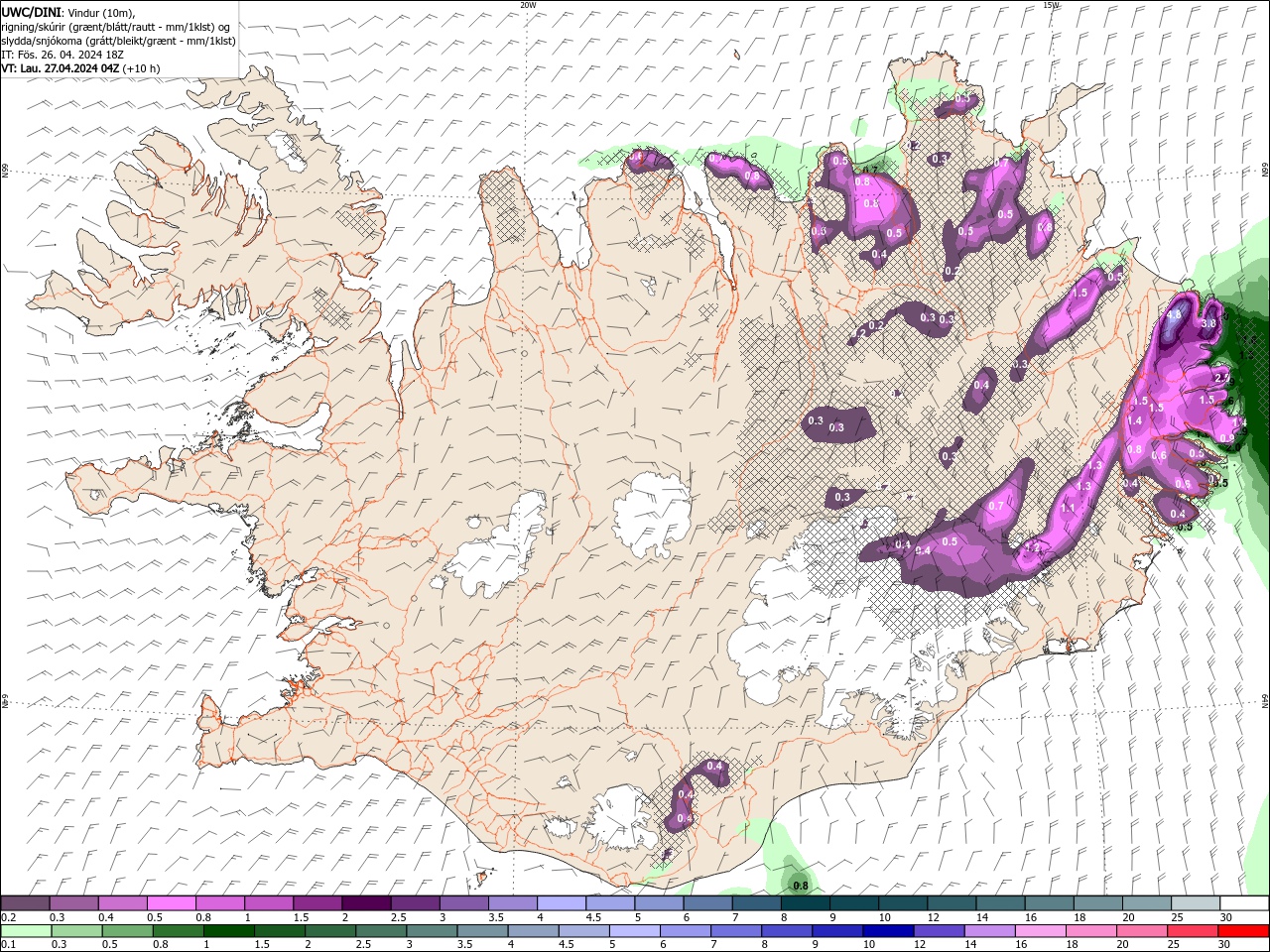Click the white snow swatch labeled 30
This screenshot has width=1270, height=952.
coord(1244,903)
